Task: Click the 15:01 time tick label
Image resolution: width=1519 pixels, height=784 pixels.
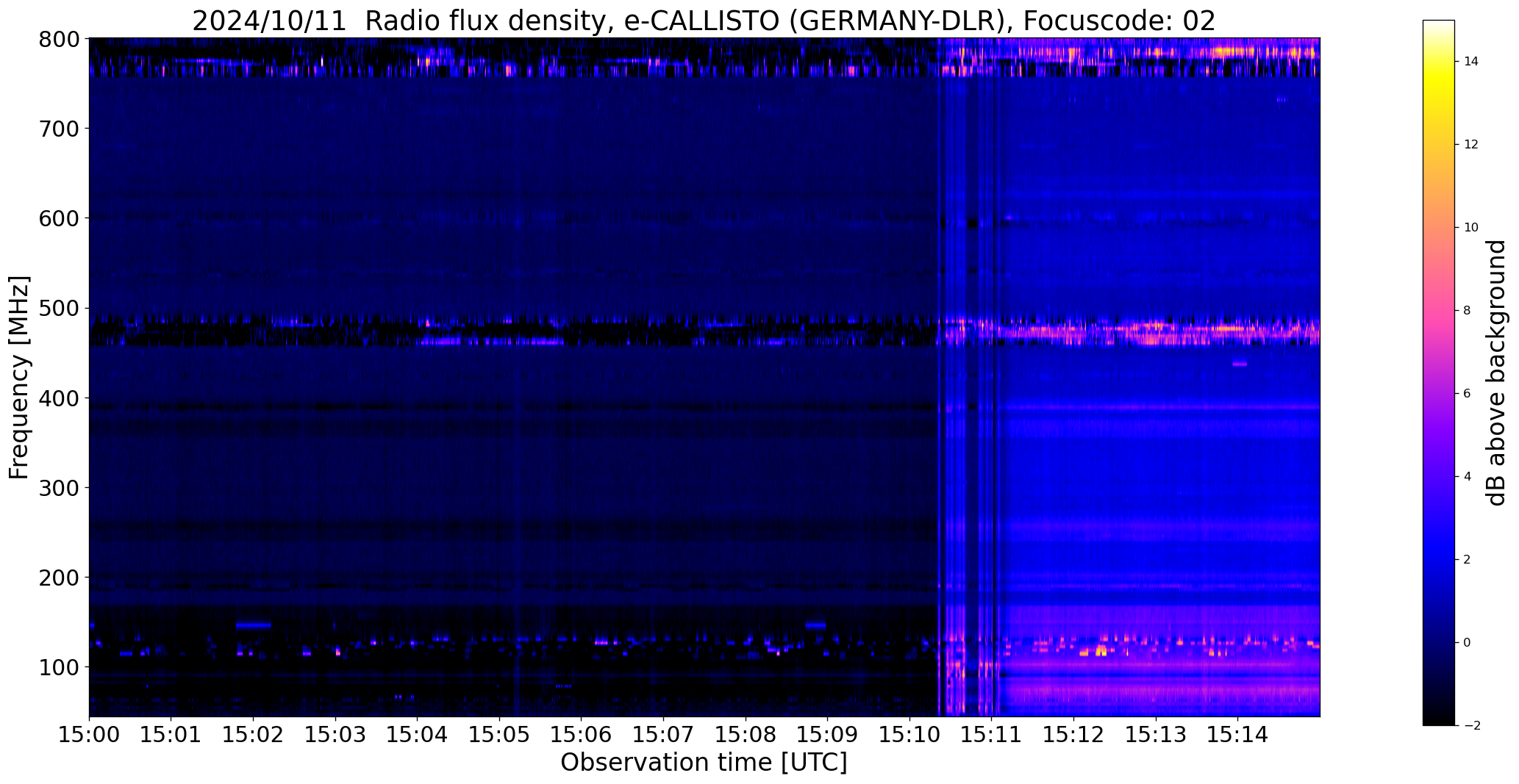Action: click(x=171, y=735)
